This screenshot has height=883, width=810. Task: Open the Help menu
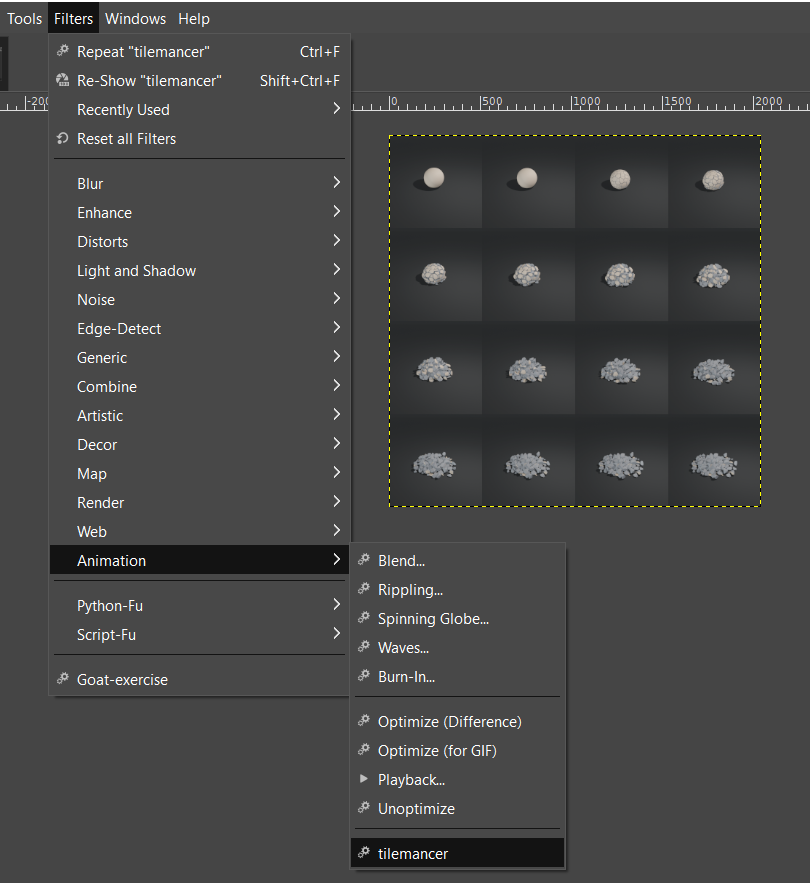click(x=193, y=18)
